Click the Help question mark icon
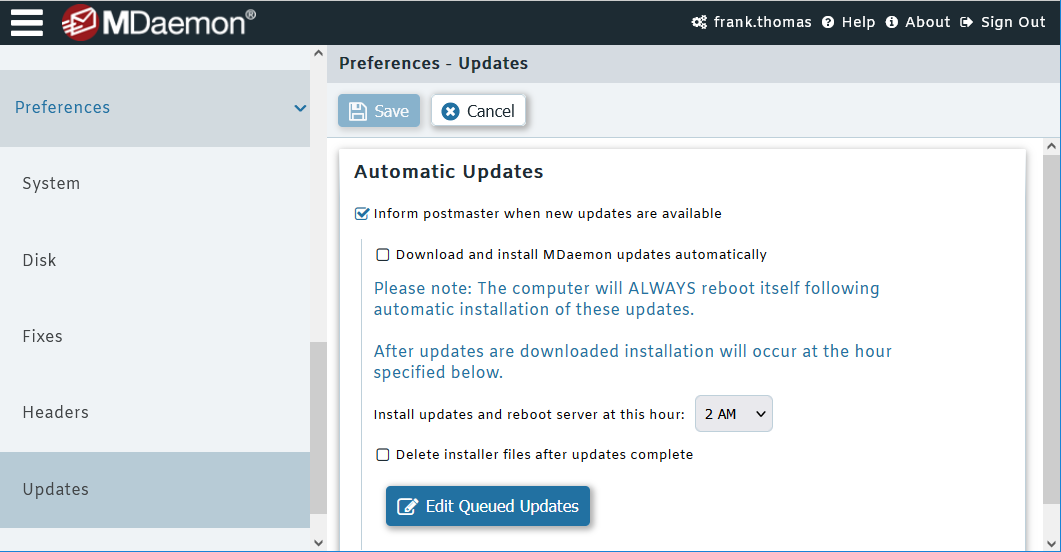Image resolution: width=1061 pixels, height=552 pixels. [828, 22]
